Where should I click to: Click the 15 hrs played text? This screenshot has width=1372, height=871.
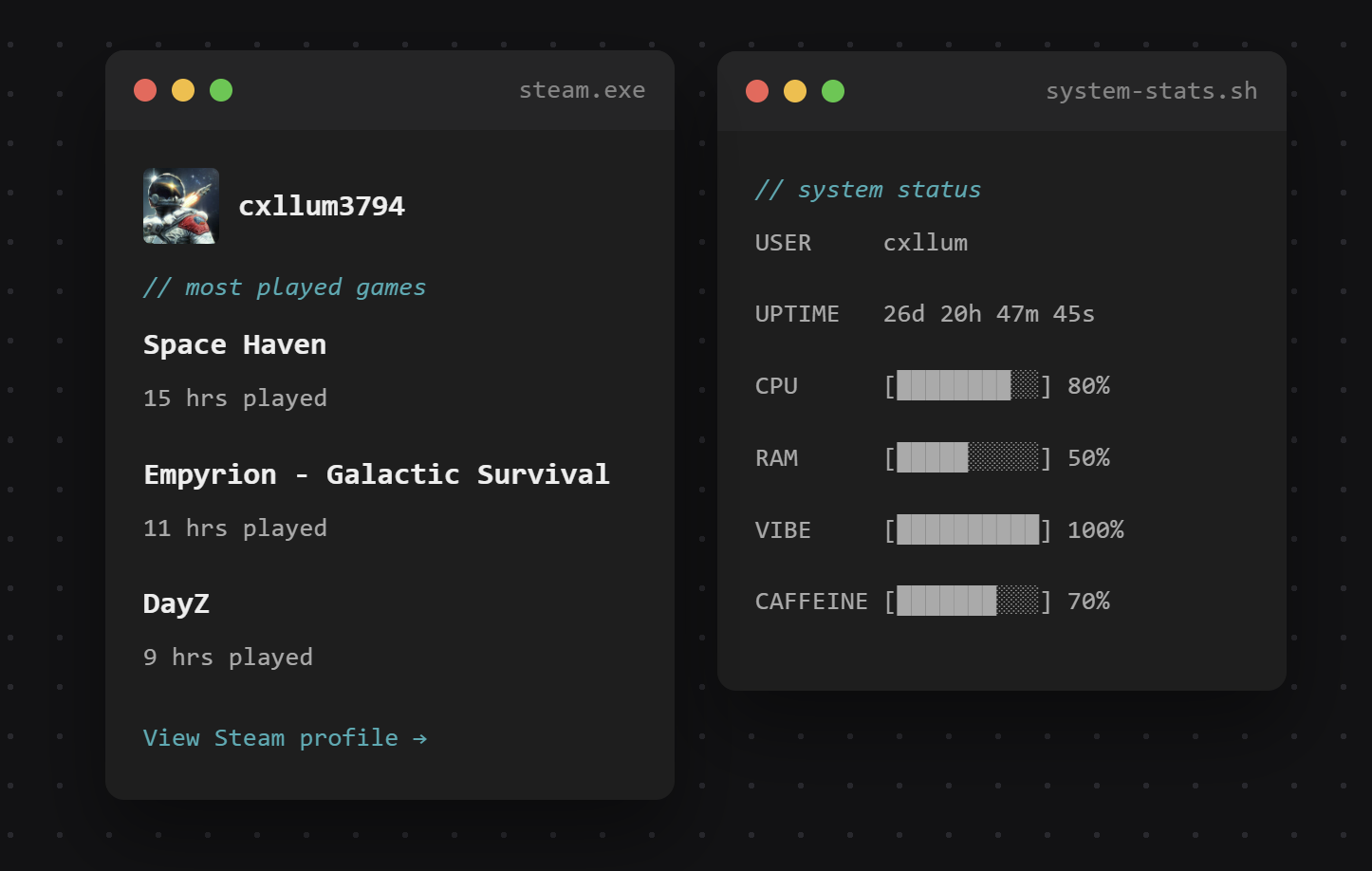pyautogui.click(x=235, y=398)
